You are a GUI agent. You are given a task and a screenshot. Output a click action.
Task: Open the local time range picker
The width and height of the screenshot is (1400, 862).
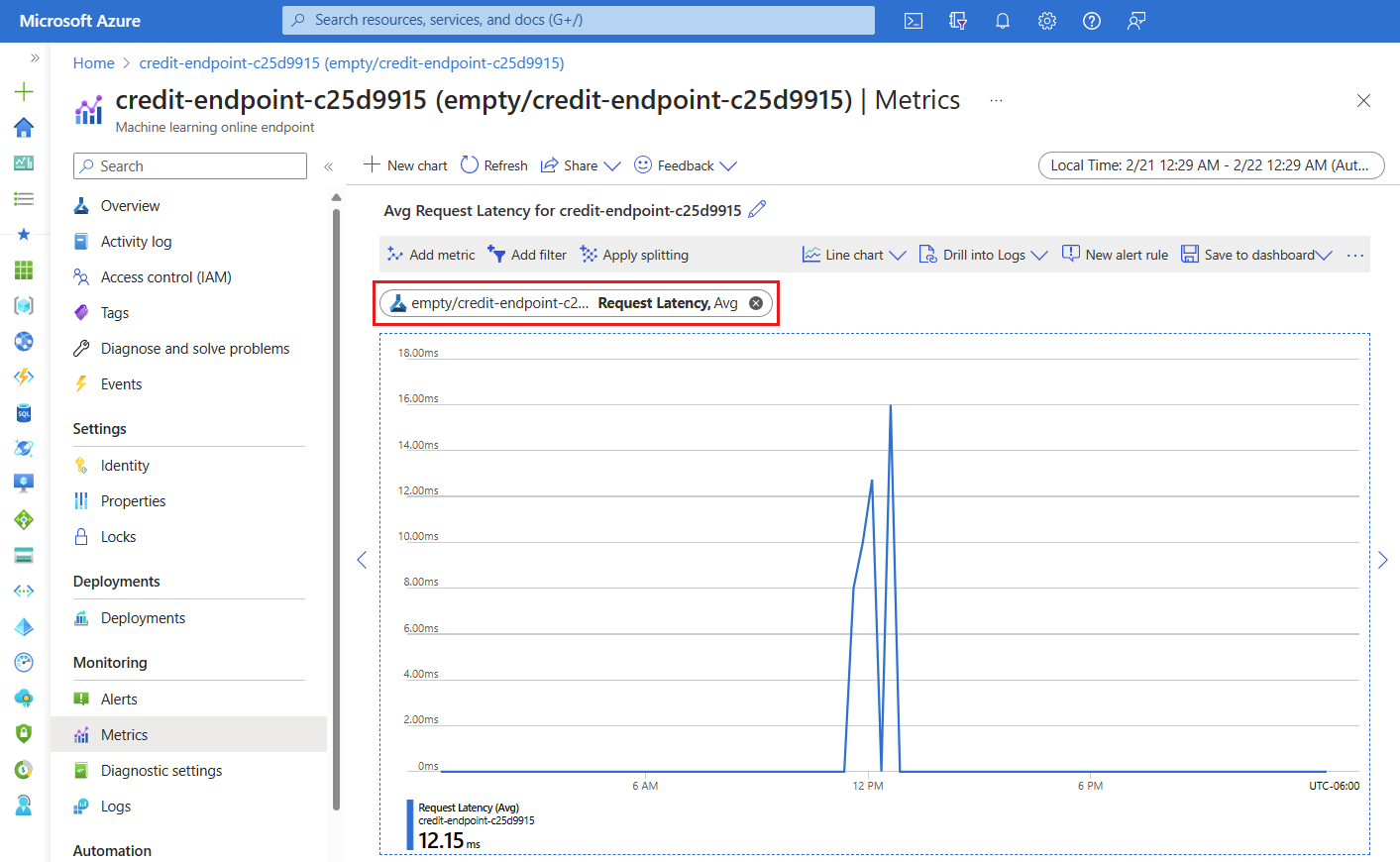[1211, 165]
